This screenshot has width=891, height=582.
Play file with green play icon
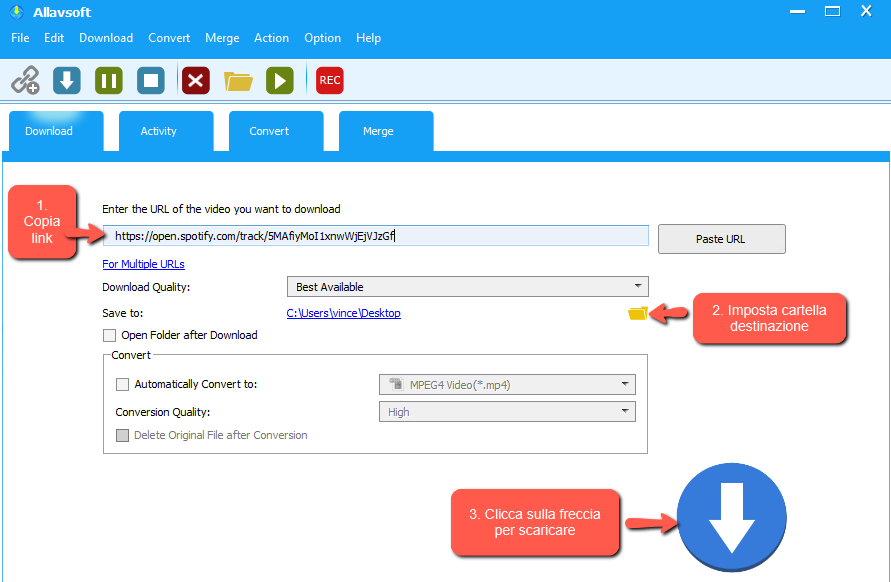point(280,80)
